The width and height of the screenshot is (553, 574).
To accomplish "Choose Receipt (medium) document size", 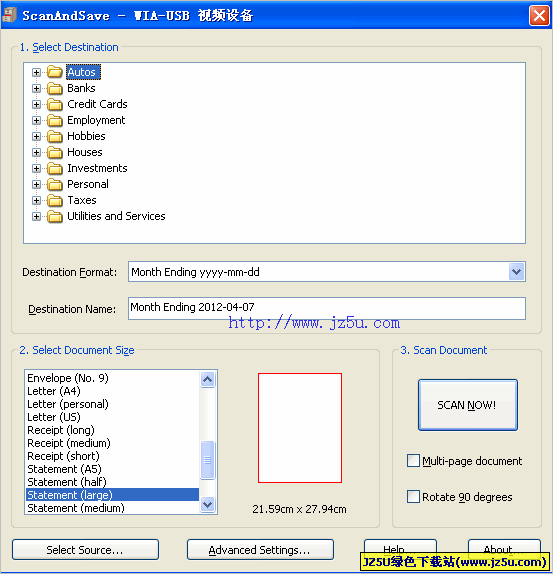I will (113, 443).
